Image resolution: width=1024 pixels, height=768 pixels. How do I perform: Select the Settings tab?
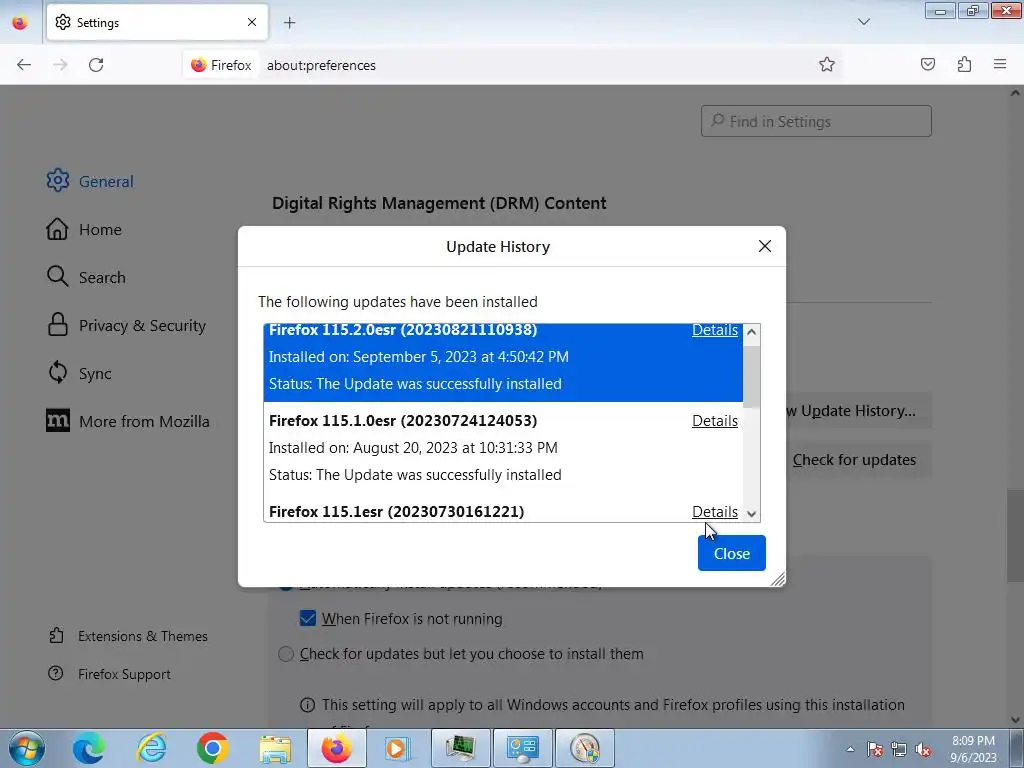[157, 22]
